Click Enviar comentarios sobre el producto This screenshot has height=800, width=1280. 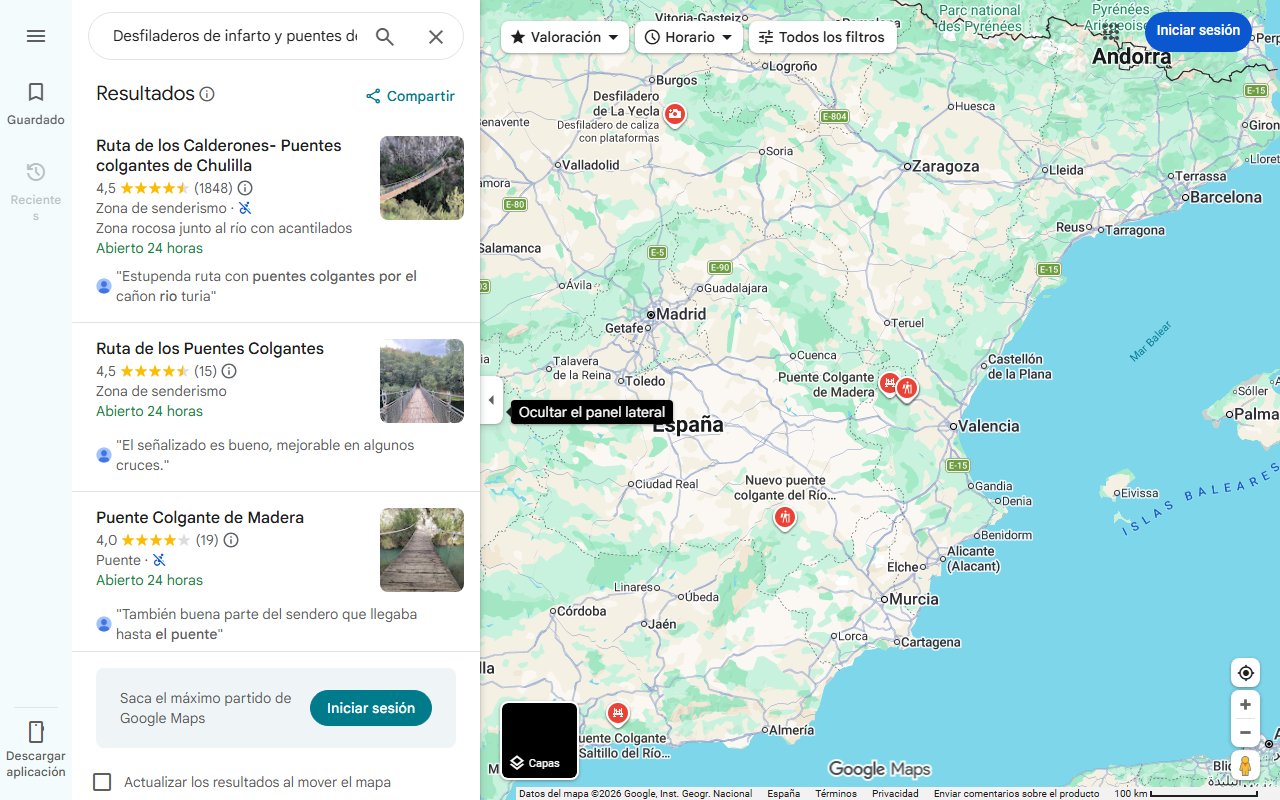click(1016, 792)
